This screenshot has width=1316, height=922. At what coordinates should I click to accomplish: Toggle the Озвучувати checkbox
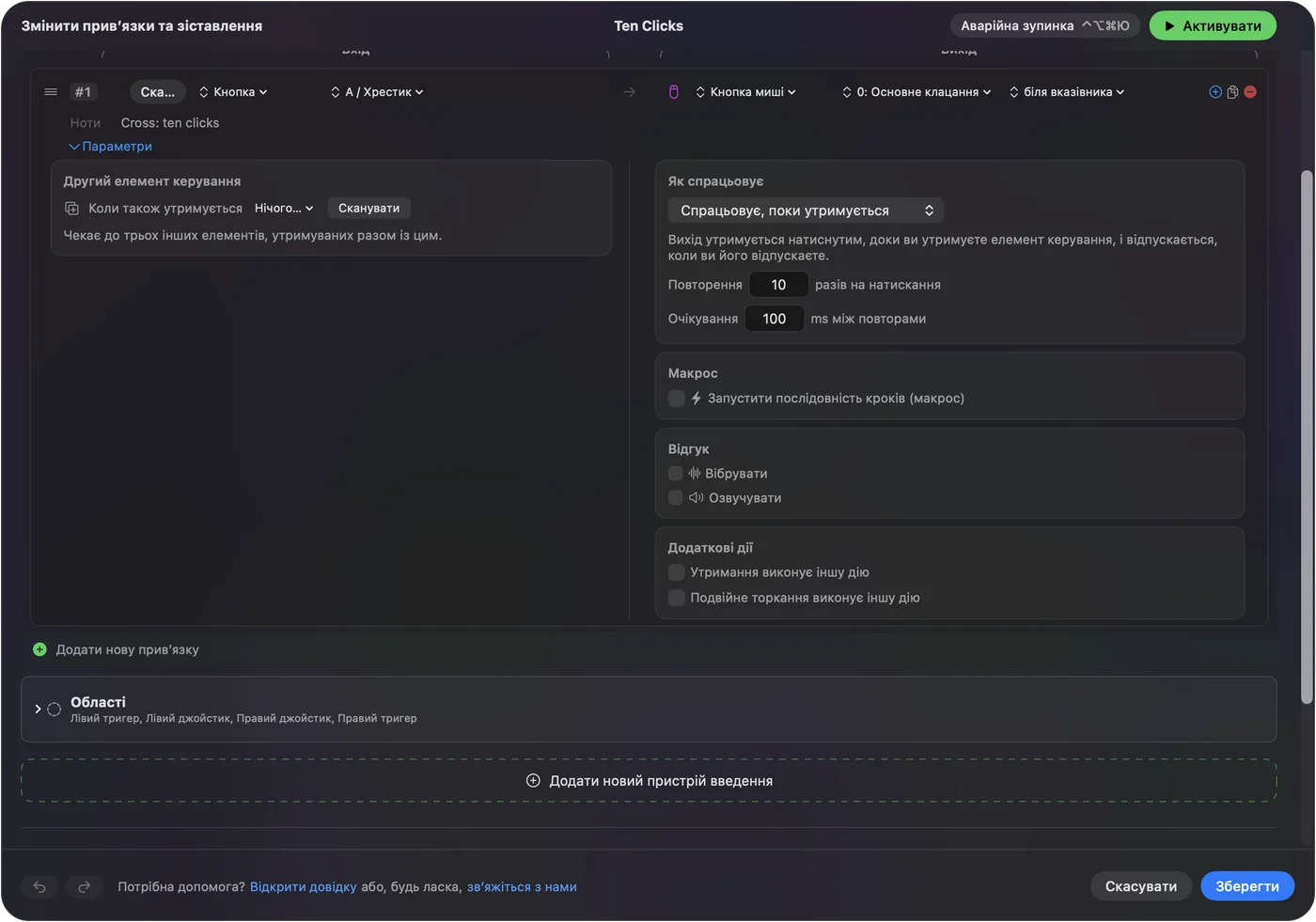pos(675,498)
